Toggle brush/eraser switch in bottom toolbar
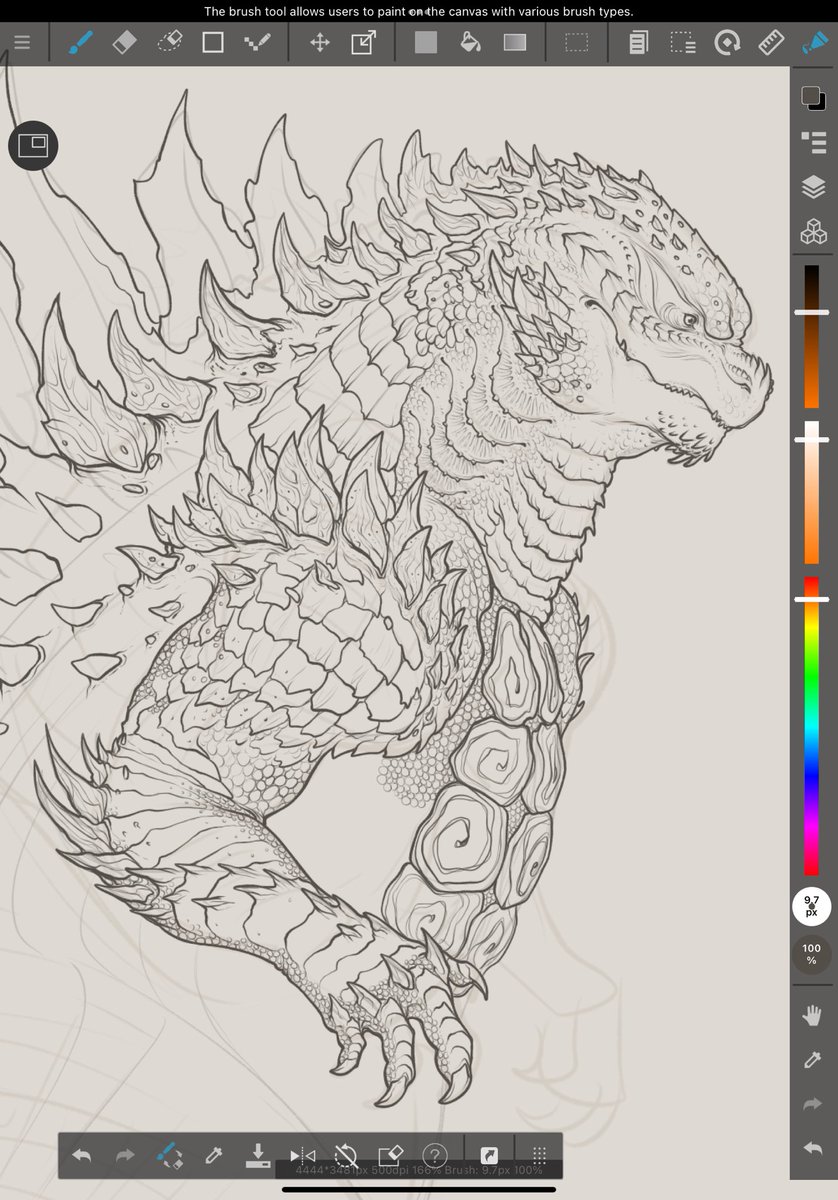Screen dimensions: 838x1200 click(169, 1156)
